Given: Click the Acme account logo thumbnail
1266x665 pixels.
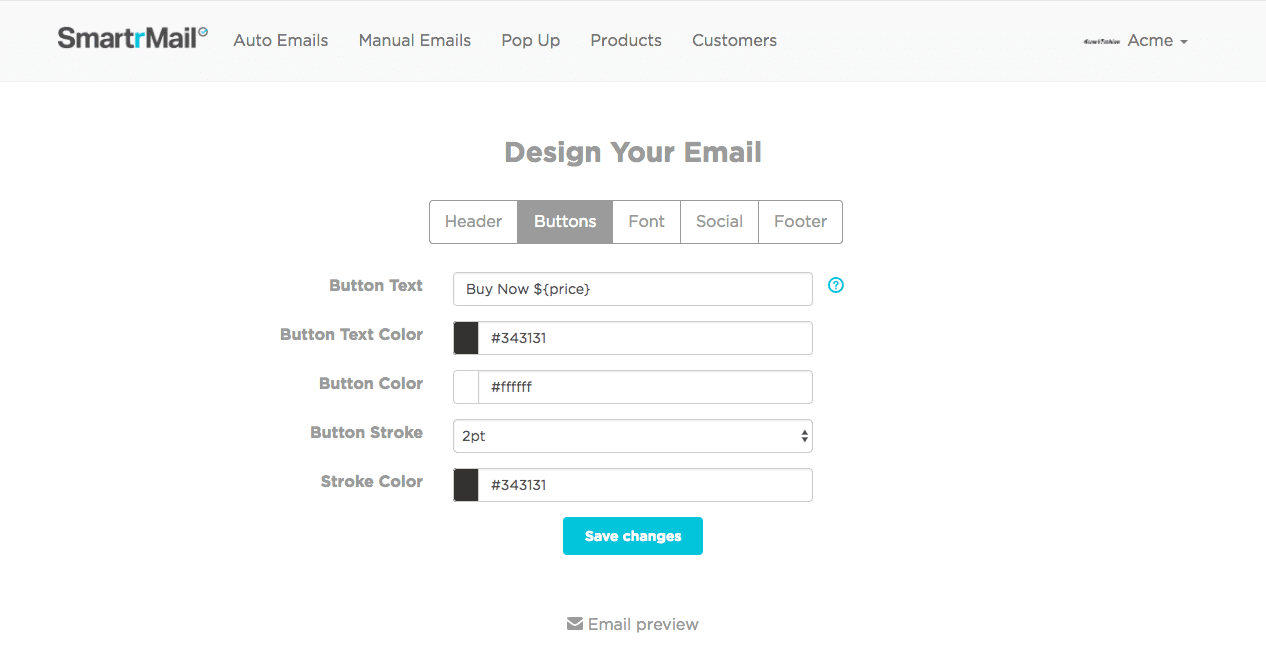Looking at the screenshot, I should 1101,41.
